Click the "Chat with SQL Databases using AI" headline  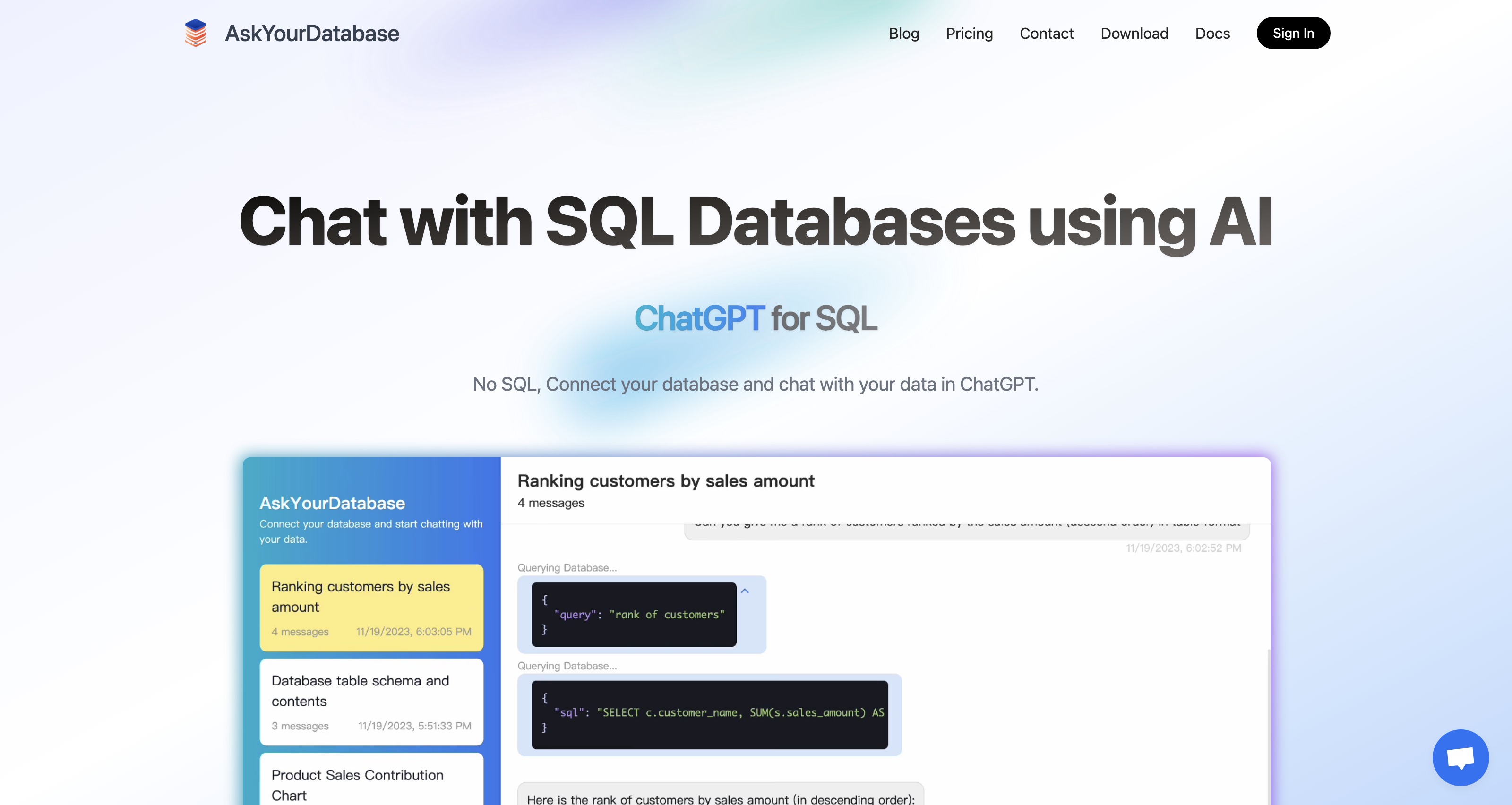click(756, 221)
